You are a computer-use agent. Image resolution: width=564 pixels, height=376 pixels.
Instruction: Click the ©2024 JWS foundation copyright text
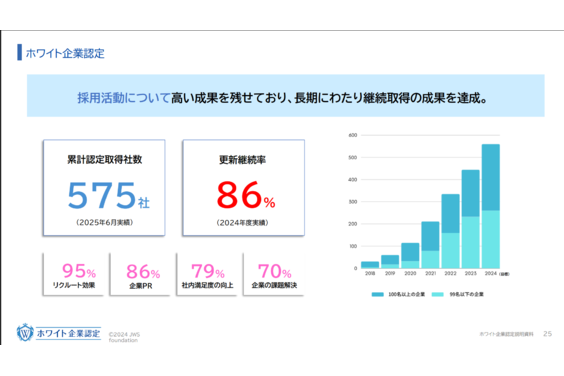pos(124,337)
